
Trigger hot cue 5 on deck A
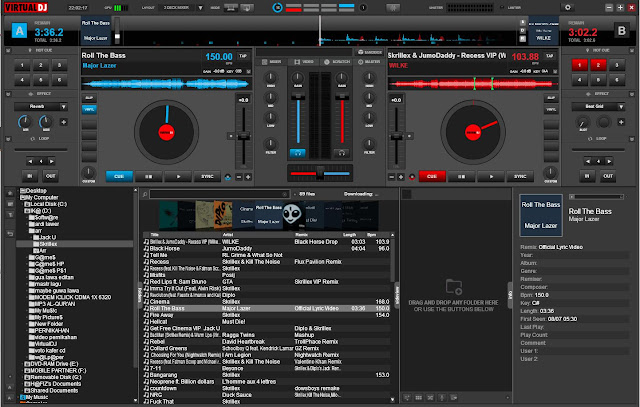[x=41, y=80]
